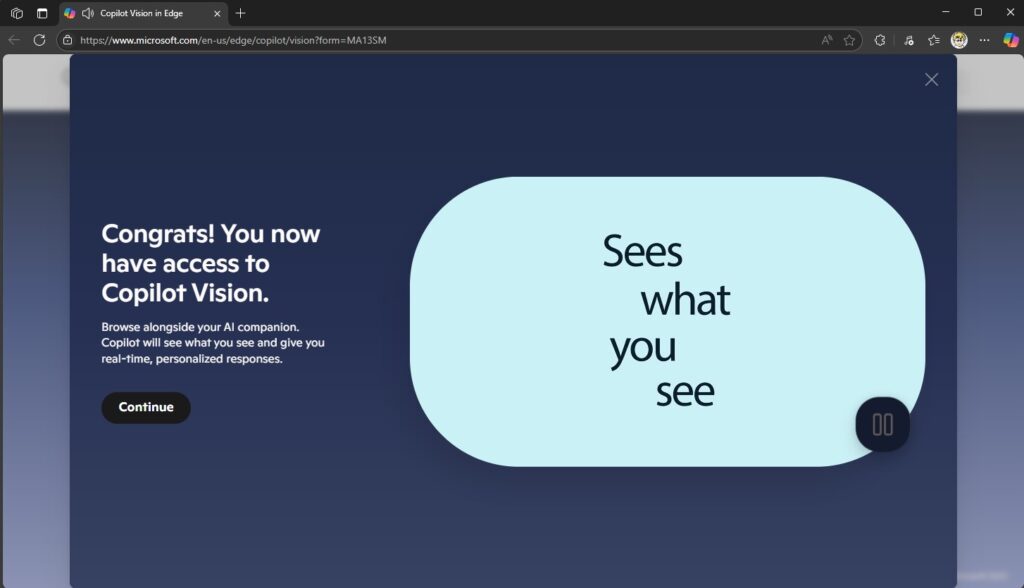
Task: View site information lock icon
Action: pos(67,40)
